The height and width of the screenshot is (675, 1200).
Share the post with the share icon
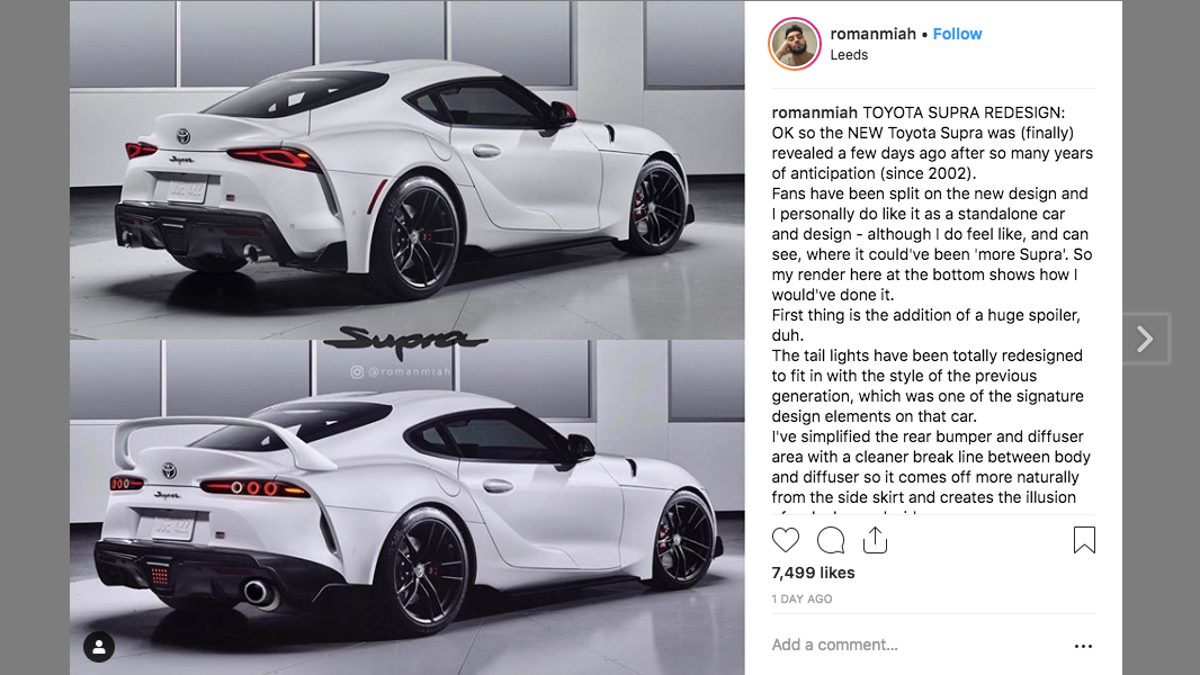point(875,540)
